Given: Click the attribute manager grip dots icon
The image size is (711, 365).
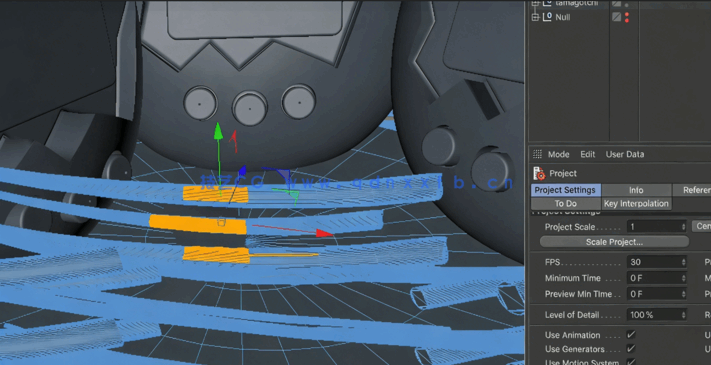Looking at the screenshot, I should 537,154.
